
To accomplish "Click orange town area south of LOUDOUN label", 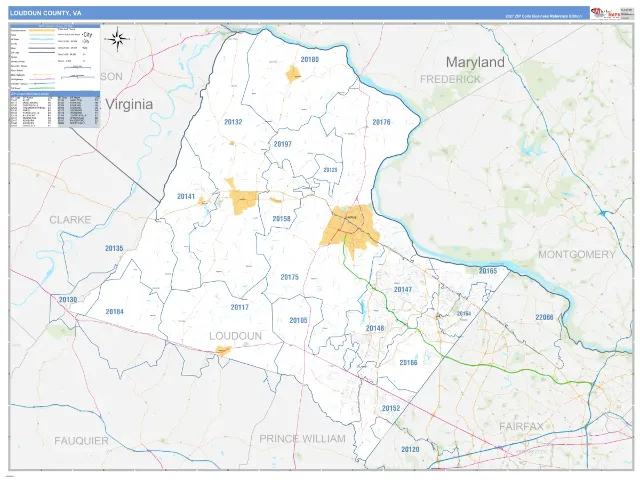I will click(x=223, y=351).
